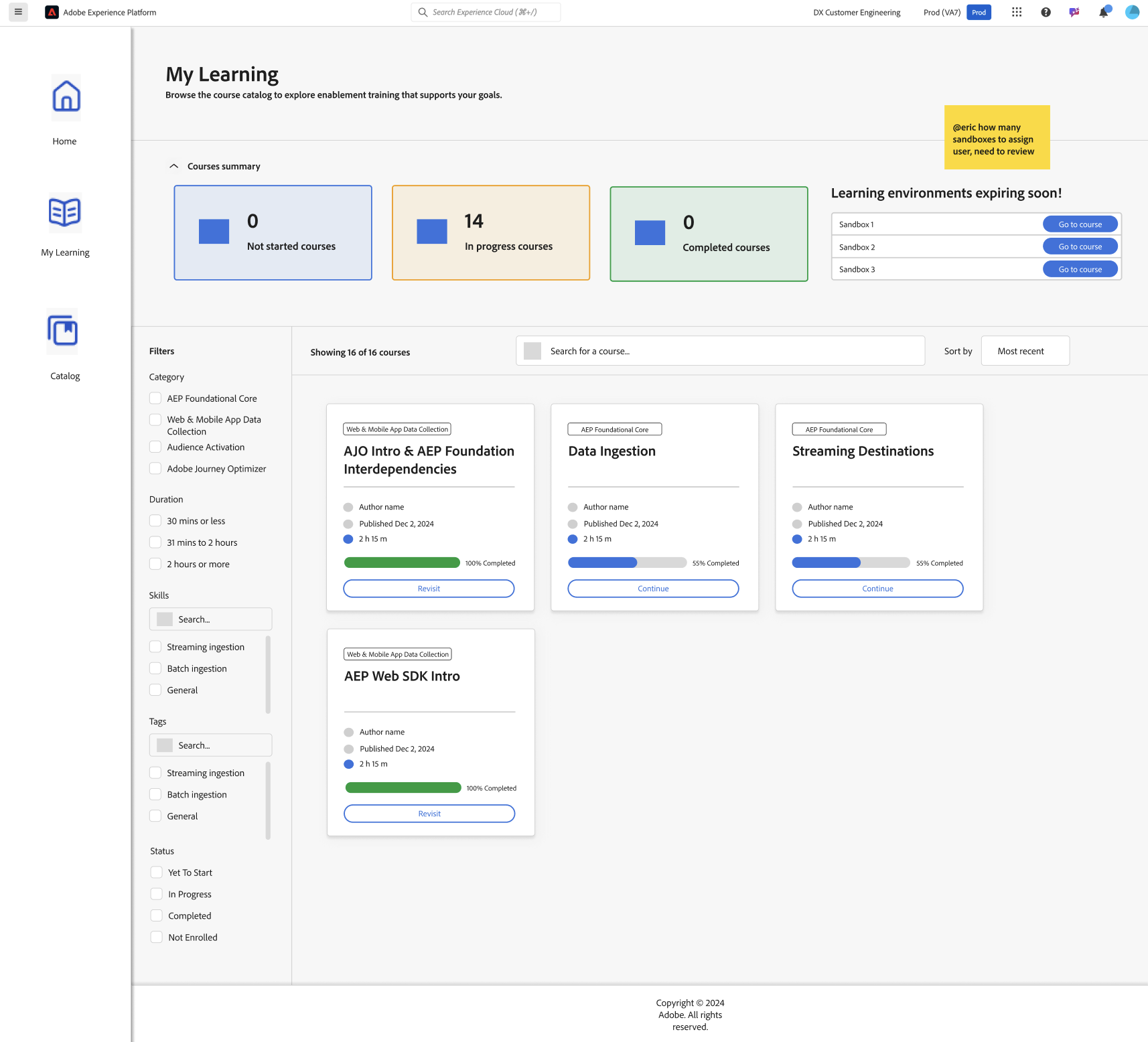Click the course search field icon
Screen dimensions: 1148x1042
532,351
